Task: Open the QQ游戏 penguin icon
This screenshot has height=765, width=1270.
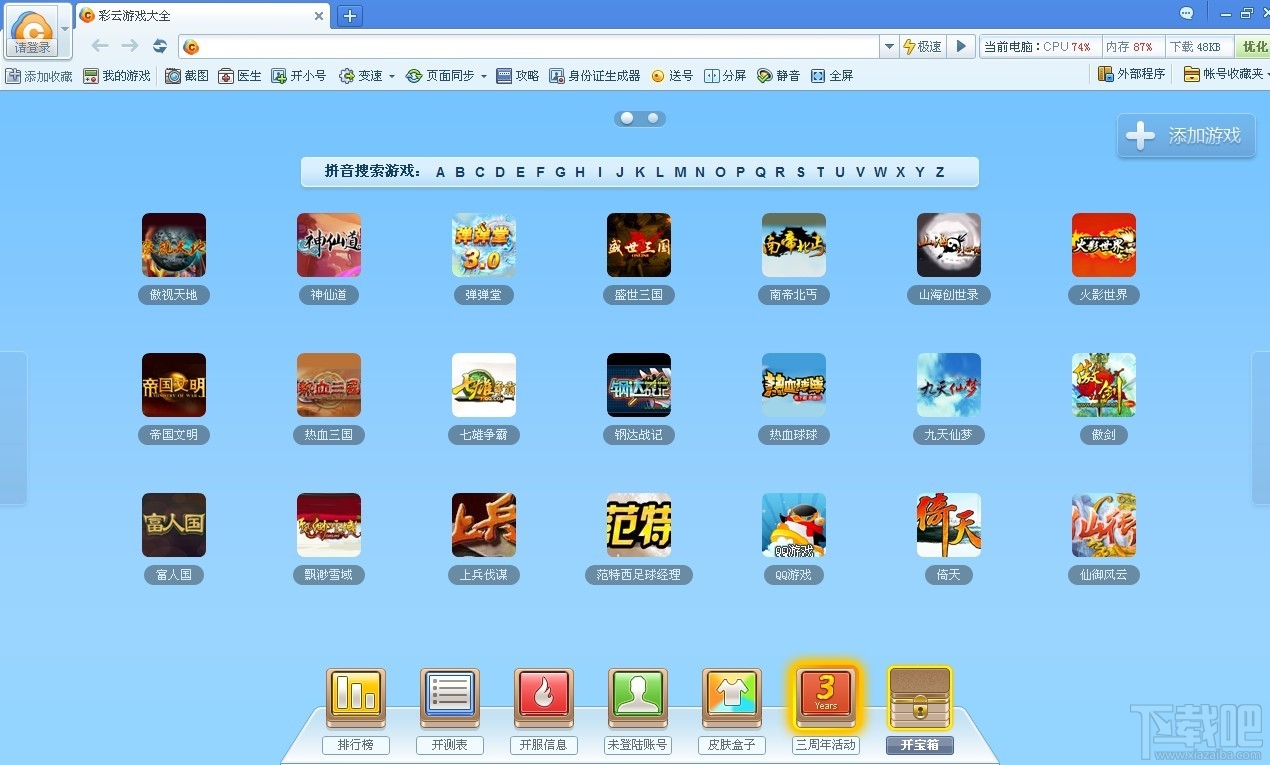Action: tap(794, 525)
